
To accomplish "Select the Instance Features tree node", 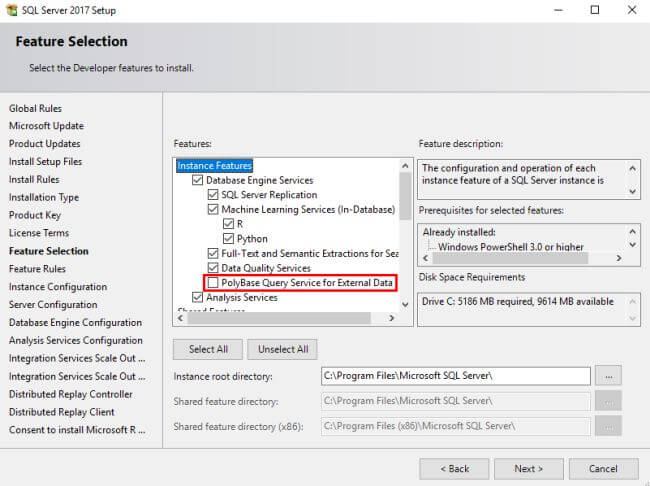I will 214,165.
